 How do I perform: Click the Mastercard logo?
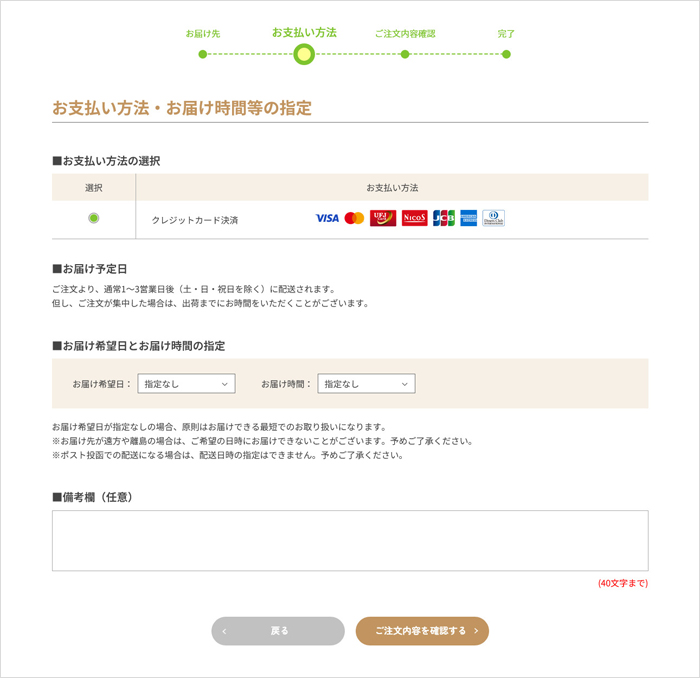point(354,218)
